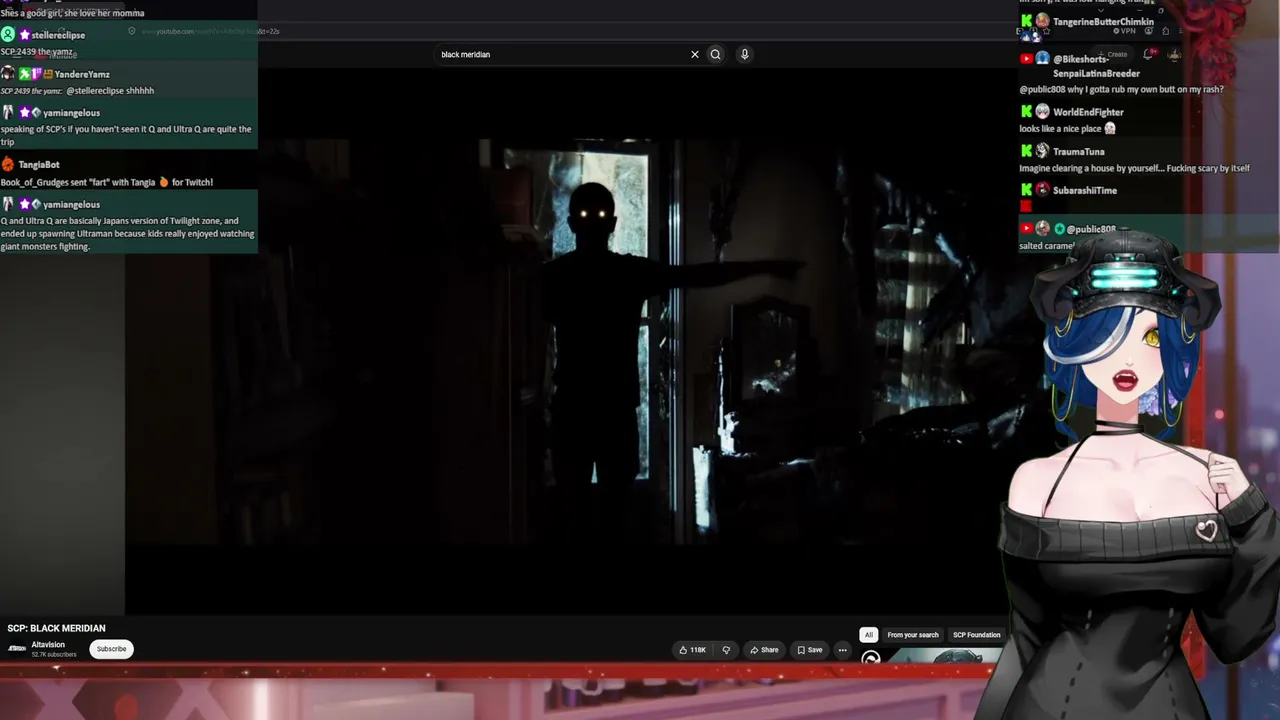
Task: Share the video using the Share button
Action: (x=764, y=650)
